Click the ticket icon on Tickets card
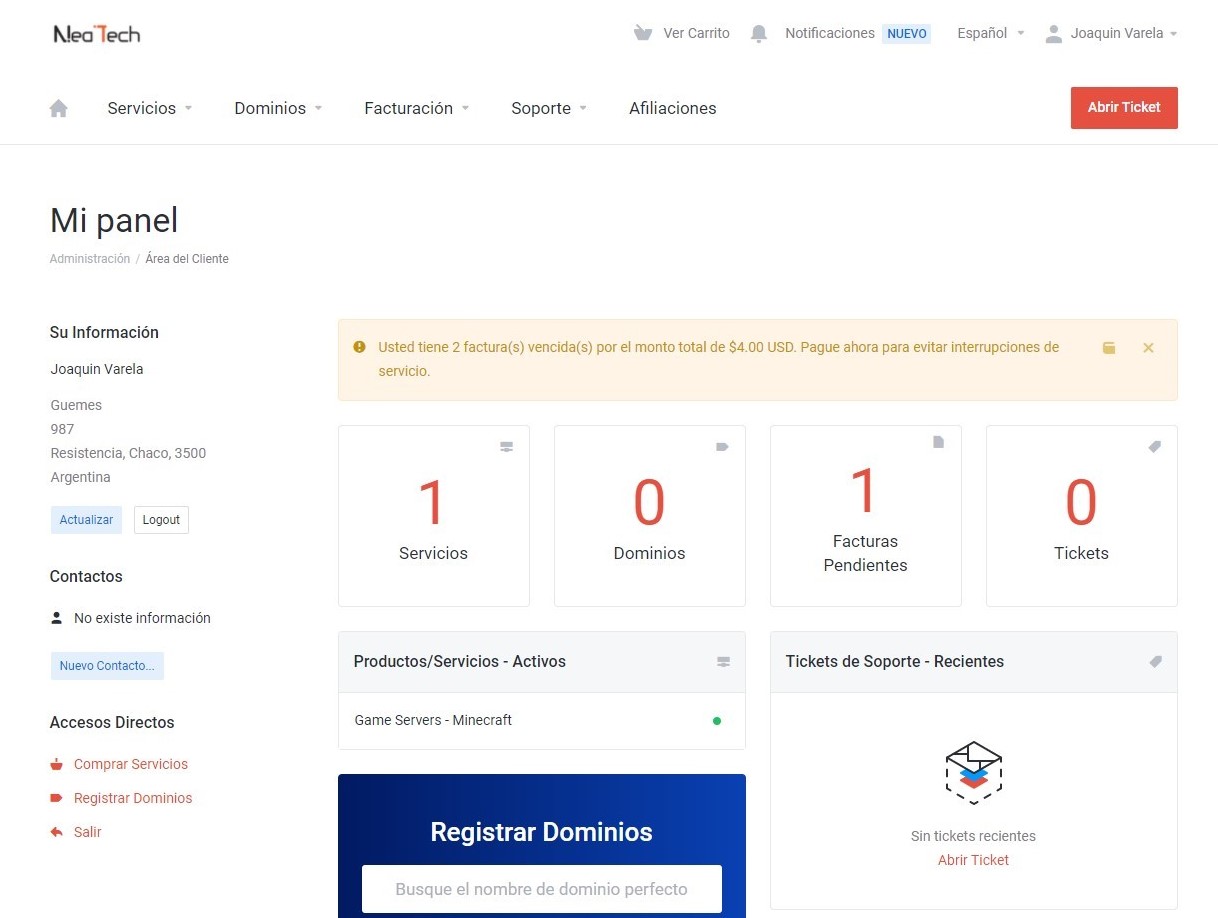The image size is (1218, 918). 1154,447
